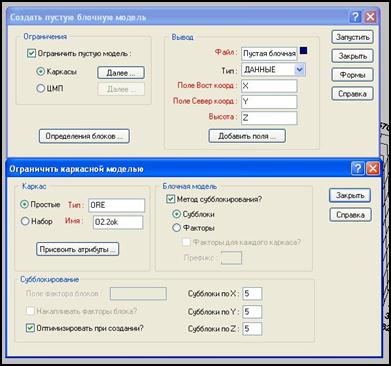
Task: Click the Имя field containing 02.2ok
Action: (x=118, y=222)
